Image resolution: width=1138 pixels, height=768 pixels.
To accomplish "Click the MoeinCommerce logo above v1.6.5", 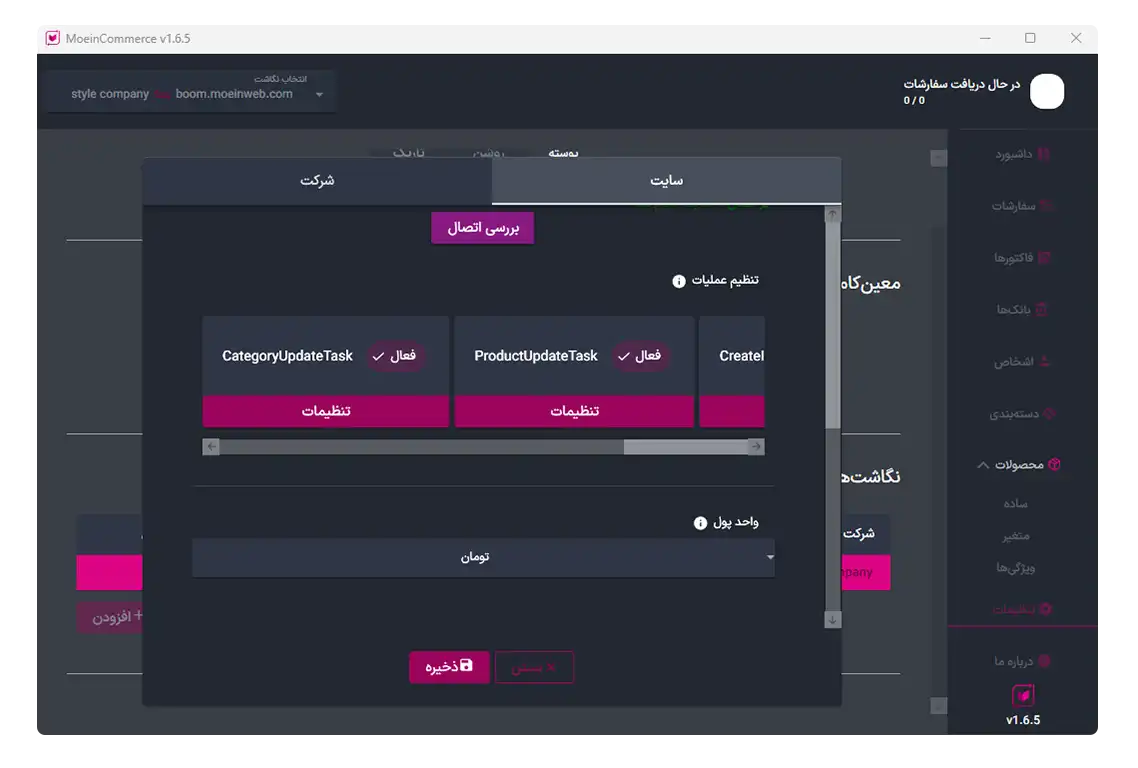I will [1023, 696].
